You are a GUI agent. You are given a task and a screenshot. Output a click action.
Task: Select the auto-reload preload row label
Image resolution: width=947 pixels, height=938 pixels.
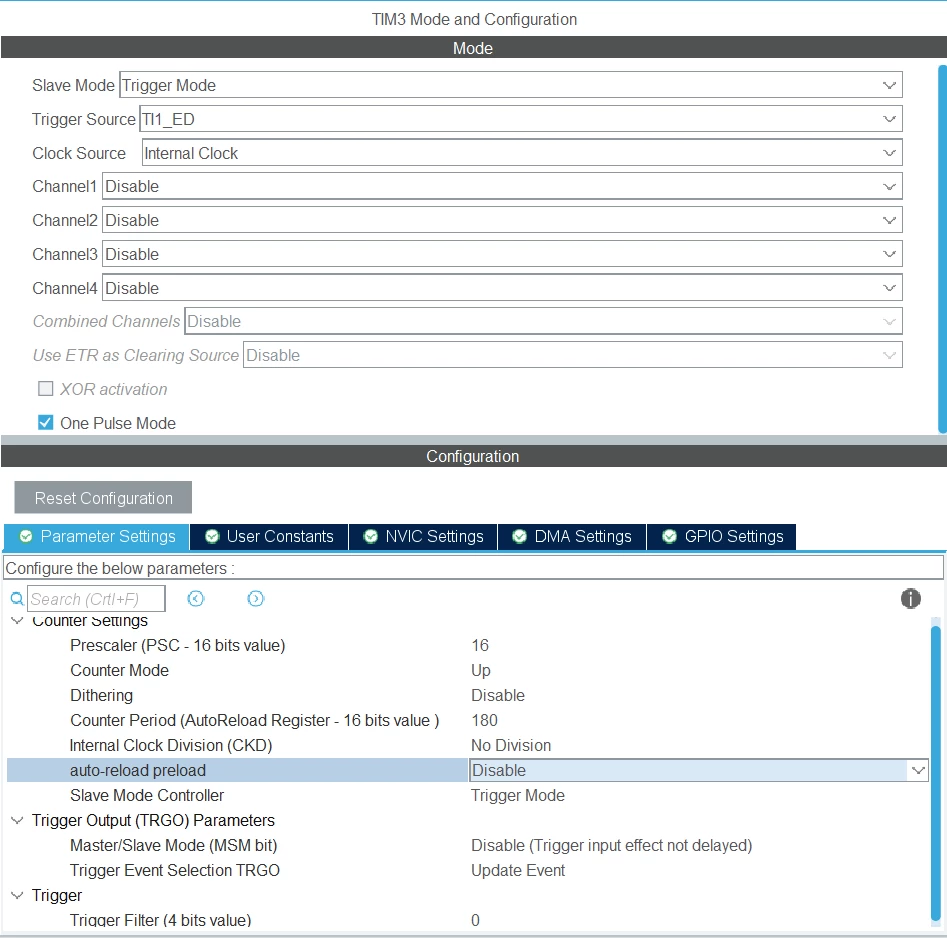click(138, 770)
